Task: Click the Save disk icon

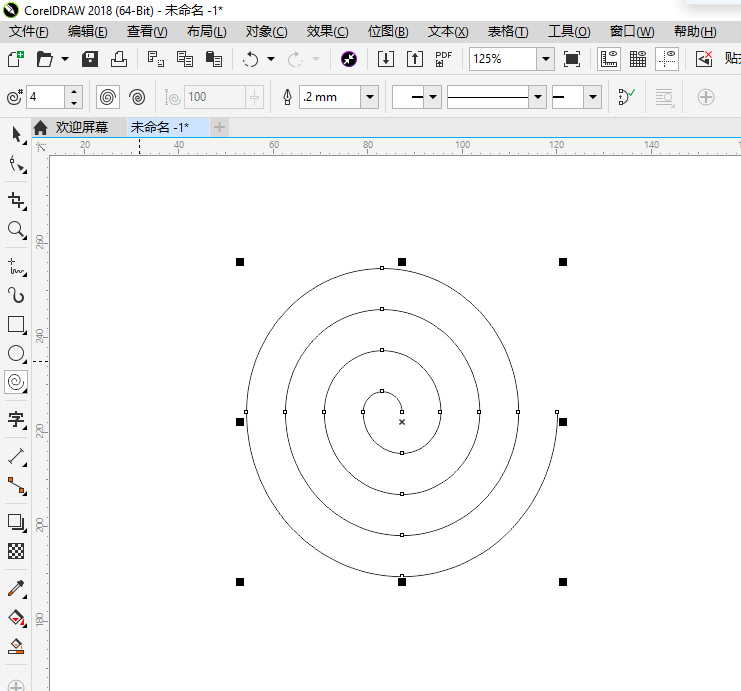Action: point(90,59)
